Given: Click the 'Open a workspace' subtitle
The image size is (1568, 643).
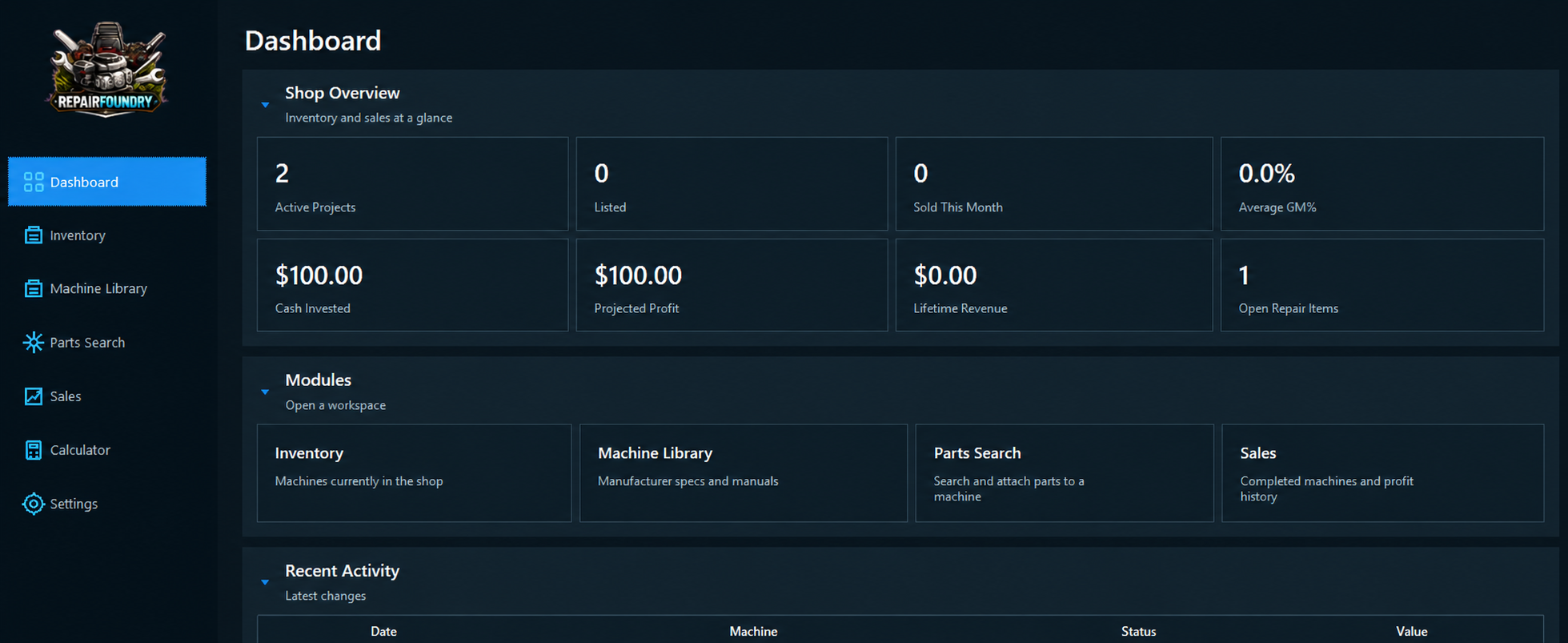Looking at the screenshot, I should pyautogui.click(x=335, y=405).
